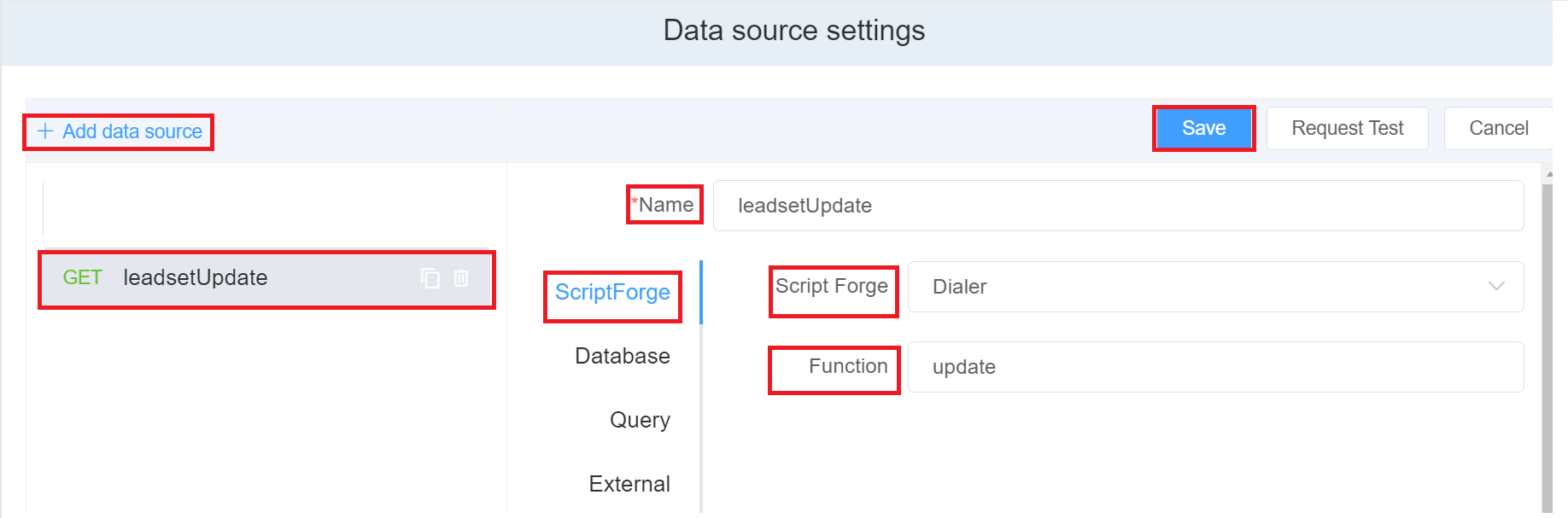The image size is (1568, 518).
Task: Click the plus icon beside Add data source
Action: point(45,131)
